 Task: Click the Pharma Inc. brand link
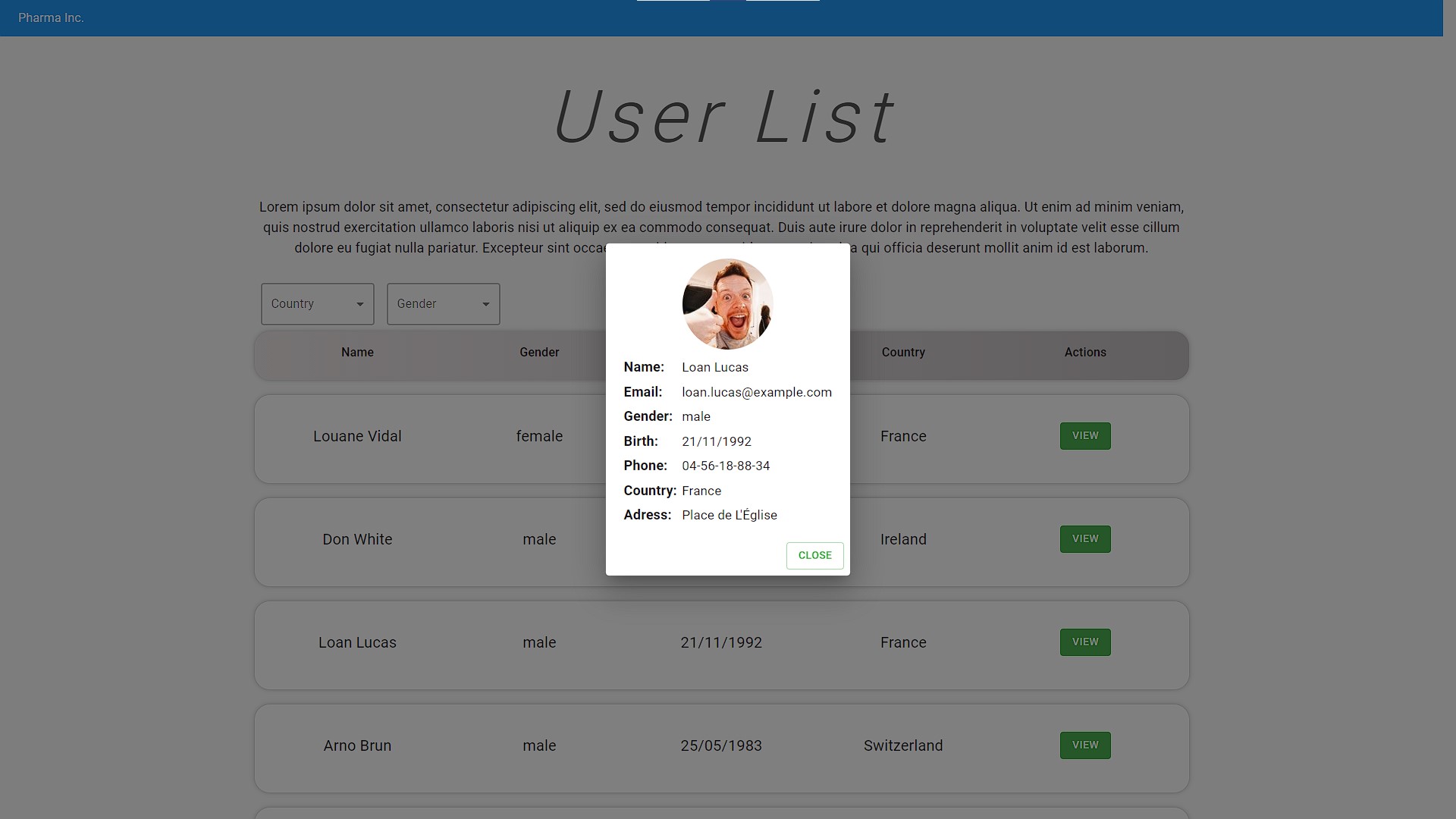[x=51, y=17]
